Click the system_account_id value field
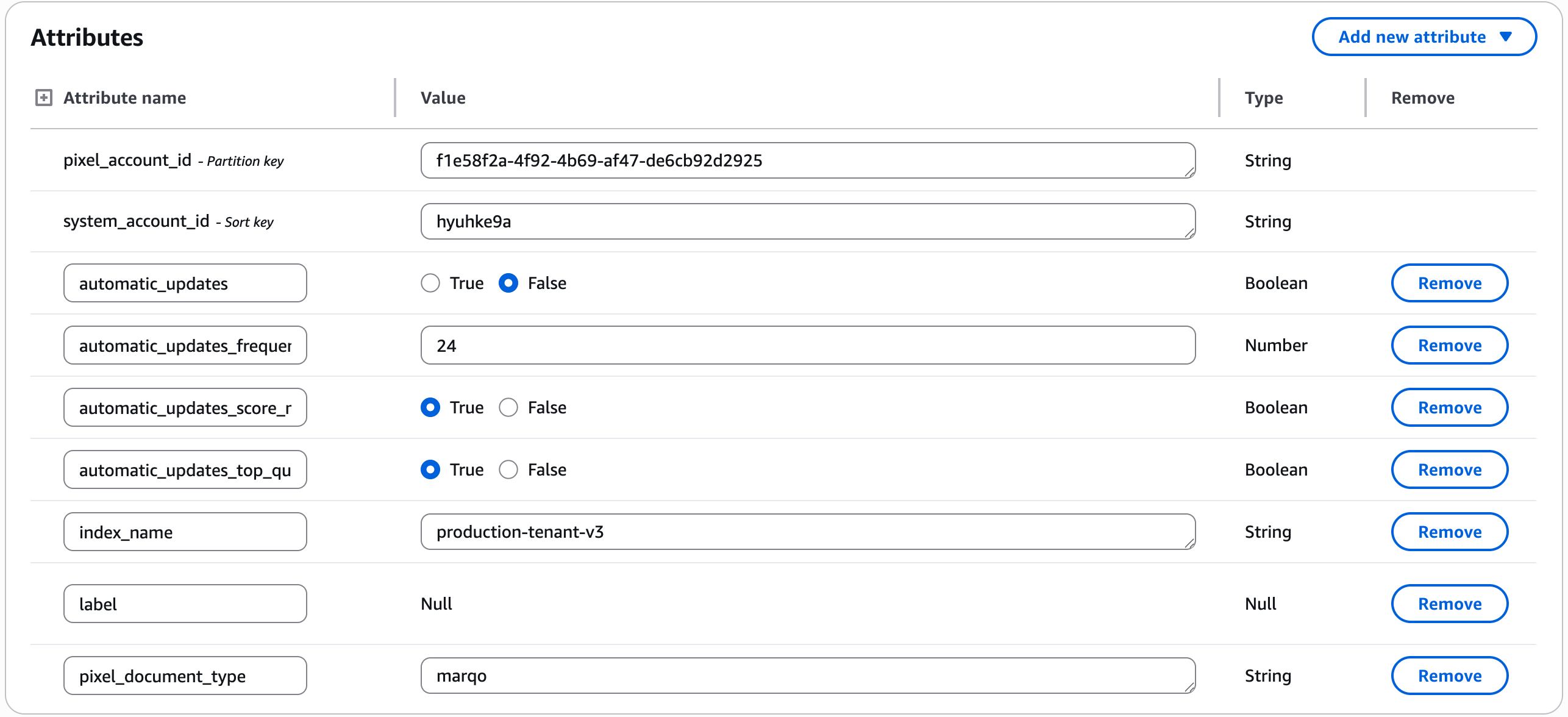The width and height of the screenshot is (1568, 717). click(x=807, y=222)
